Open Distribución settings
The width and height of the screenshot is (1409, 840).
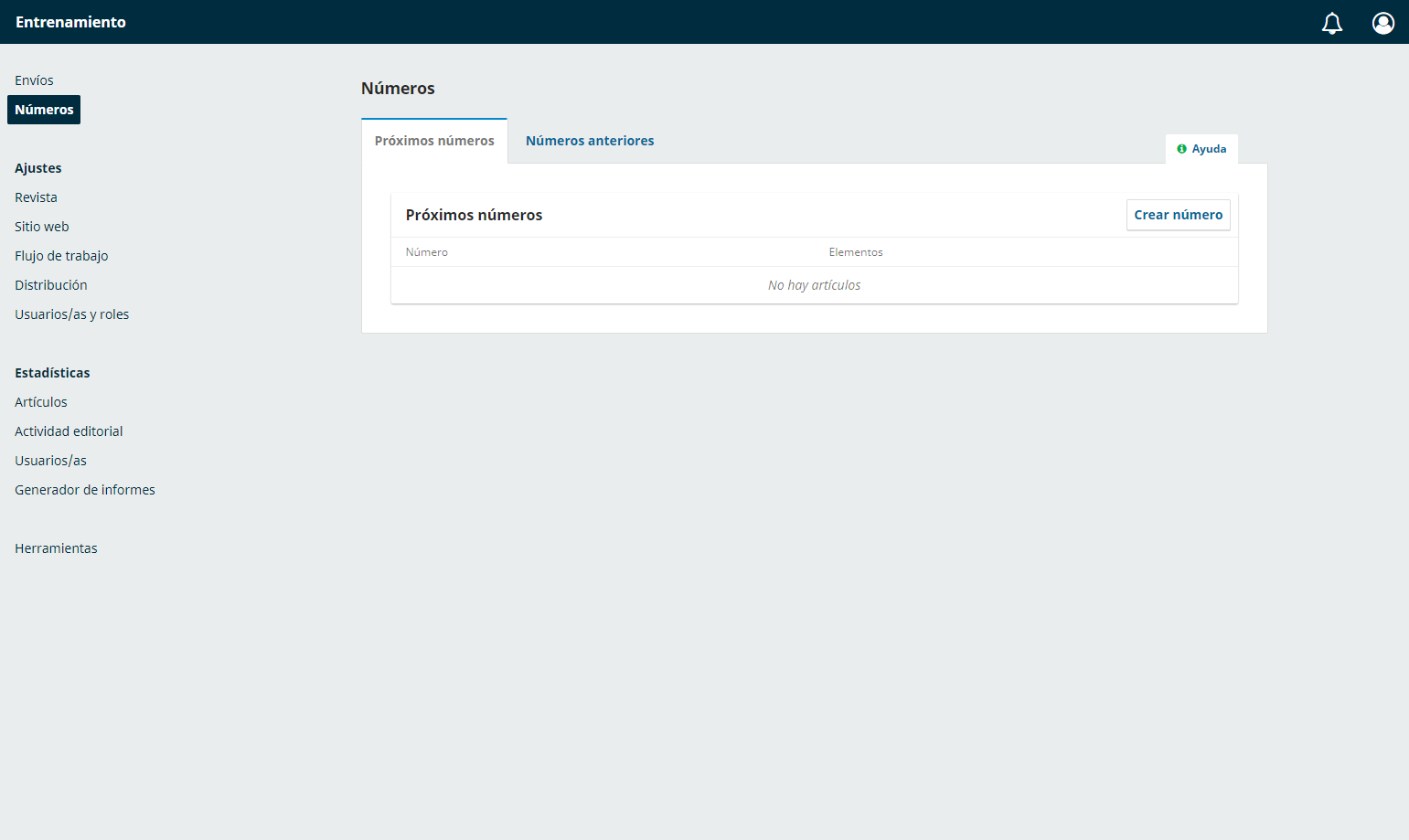(51, 285)
